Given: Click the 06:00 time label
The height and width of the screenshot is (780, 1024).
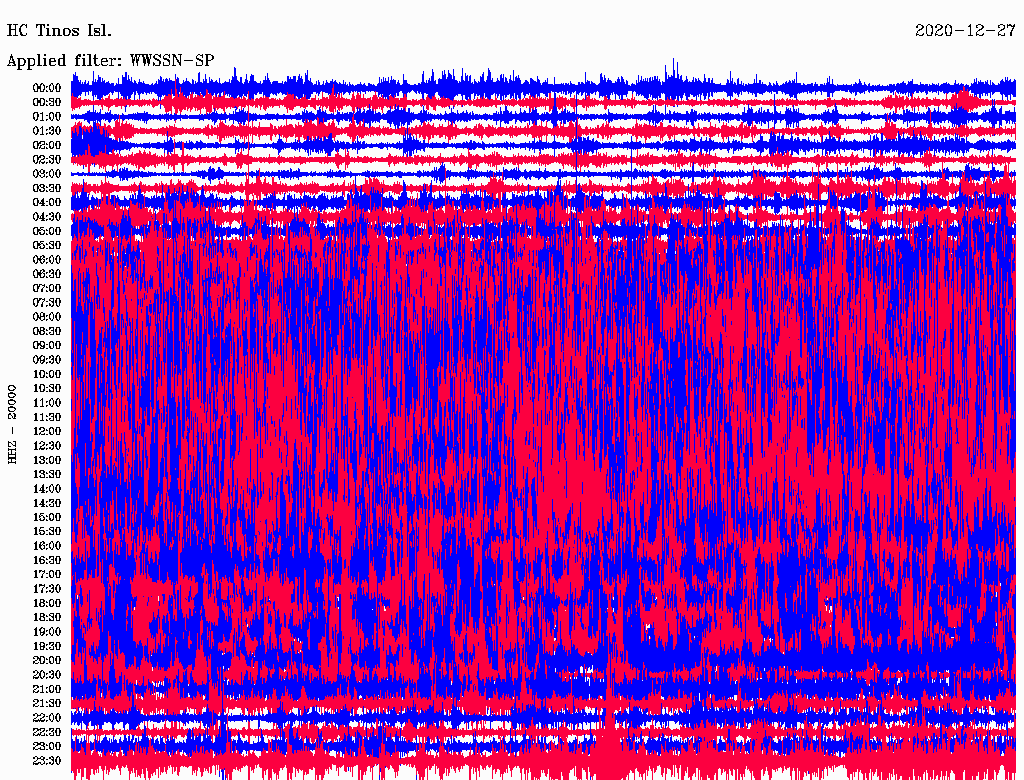Looking at the screenshot, I should coord(48,260).
